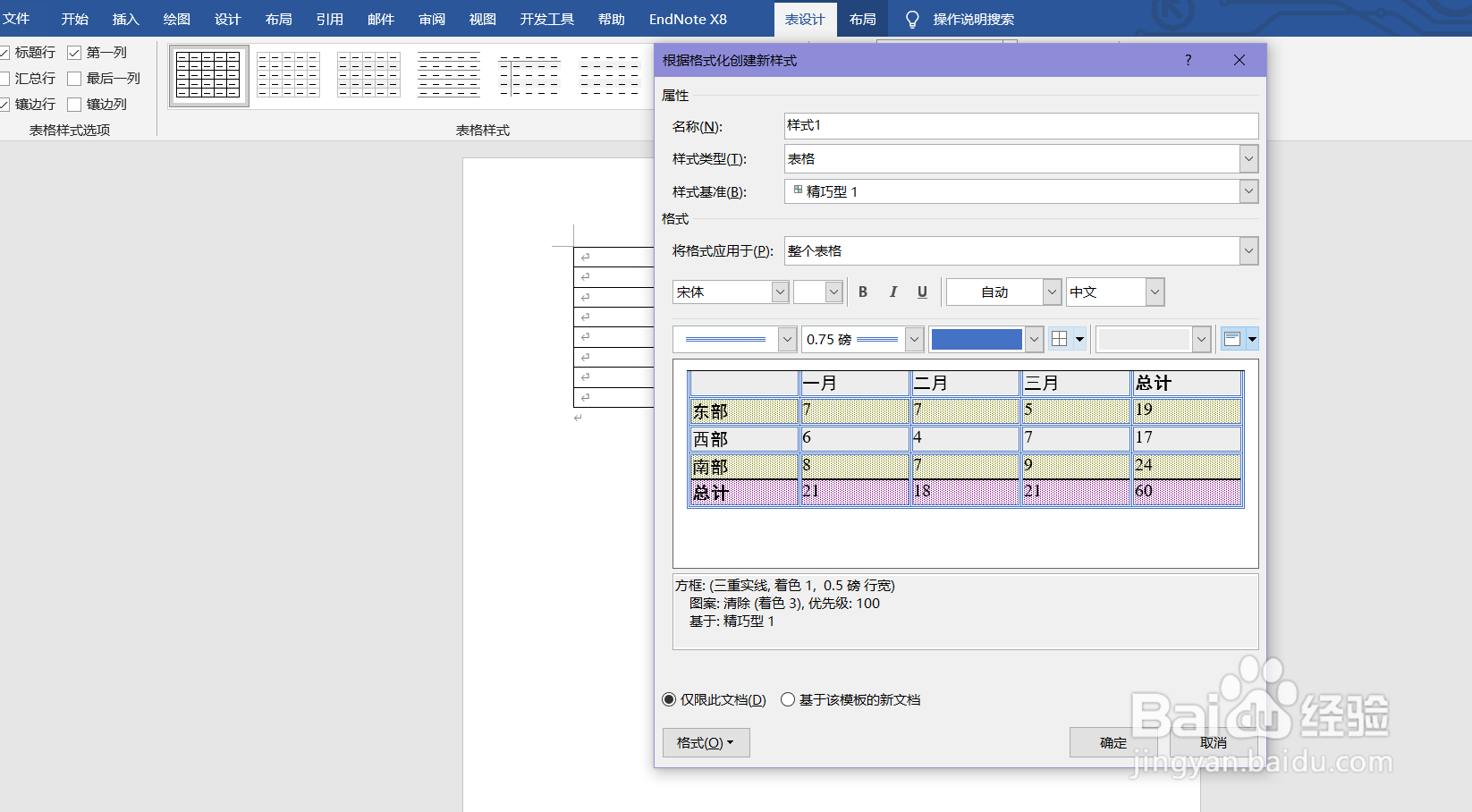Click the alignment icon beside its dropdown arrow
Viewport: 1472px width, 812px height.
coord(1232,338)
